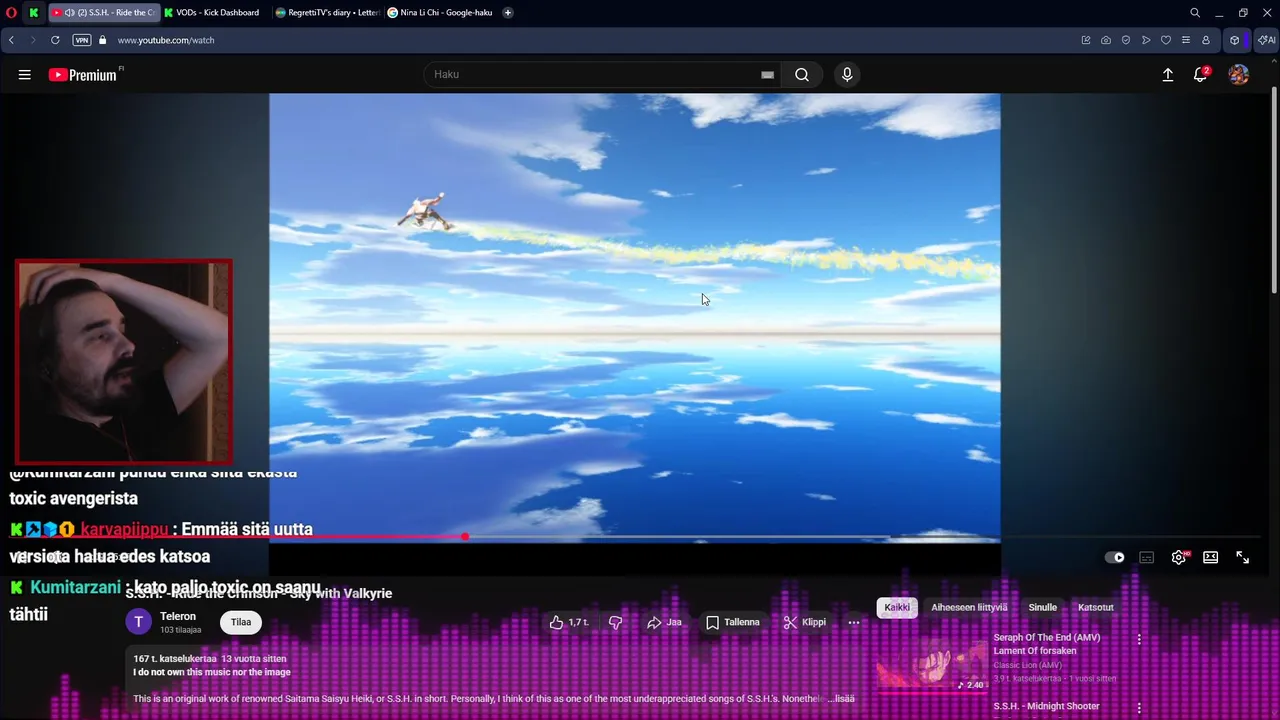The width and height of the screenshot is (1280, 720).
Task: Switch to RegrettiTV's diary Letterboxd tab
Action: pyautogui.click(x=327, y=13)
